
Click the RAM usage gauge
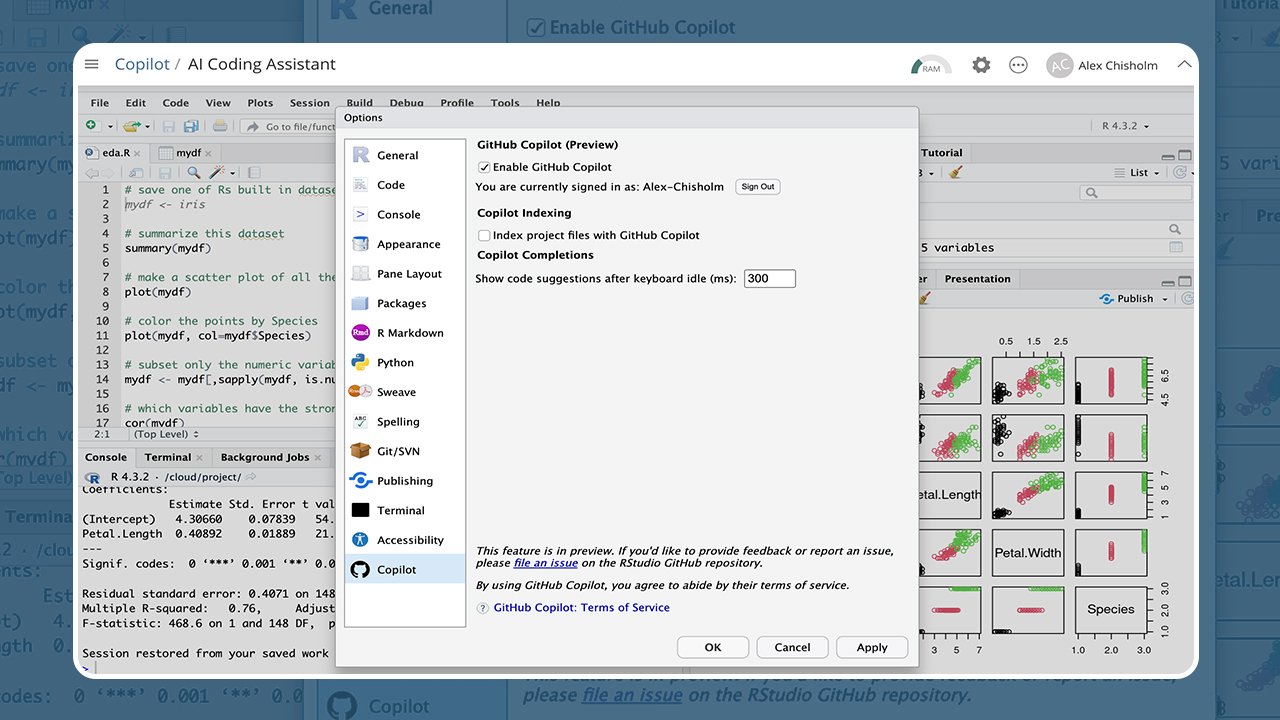click(930, 65)
